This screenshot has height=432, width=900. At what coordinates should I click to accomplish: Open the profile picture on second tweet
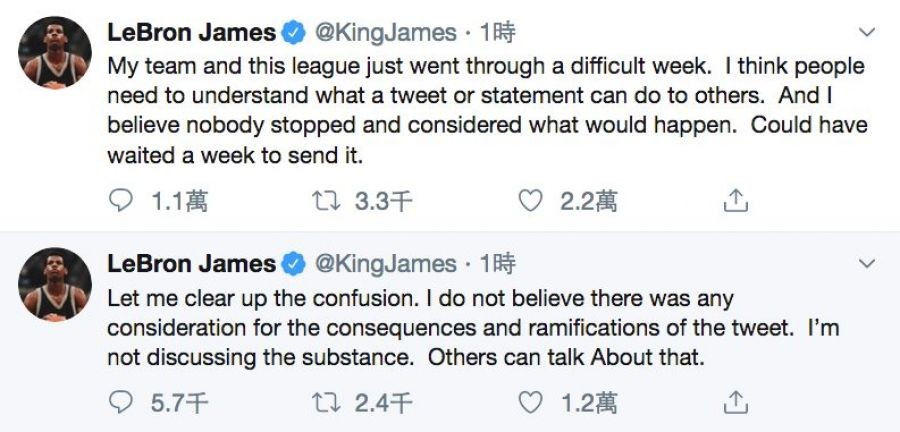[55, 284]
